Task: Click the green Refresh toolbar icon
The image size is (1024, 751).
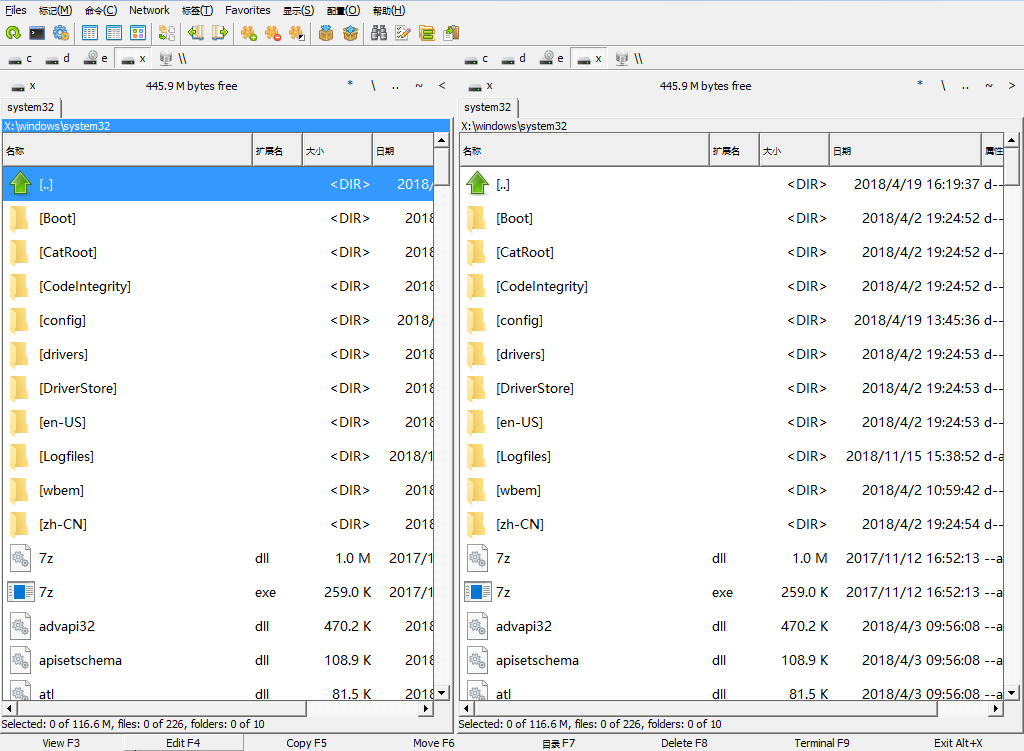Action: pyautogui.click(x=13, y=33)
